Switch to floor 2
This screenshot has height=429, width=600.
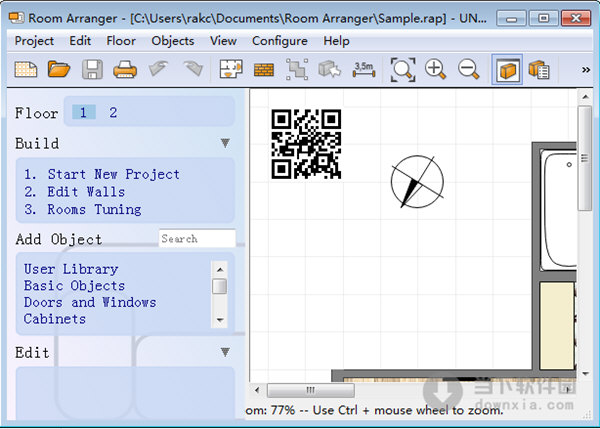[113, 113]
